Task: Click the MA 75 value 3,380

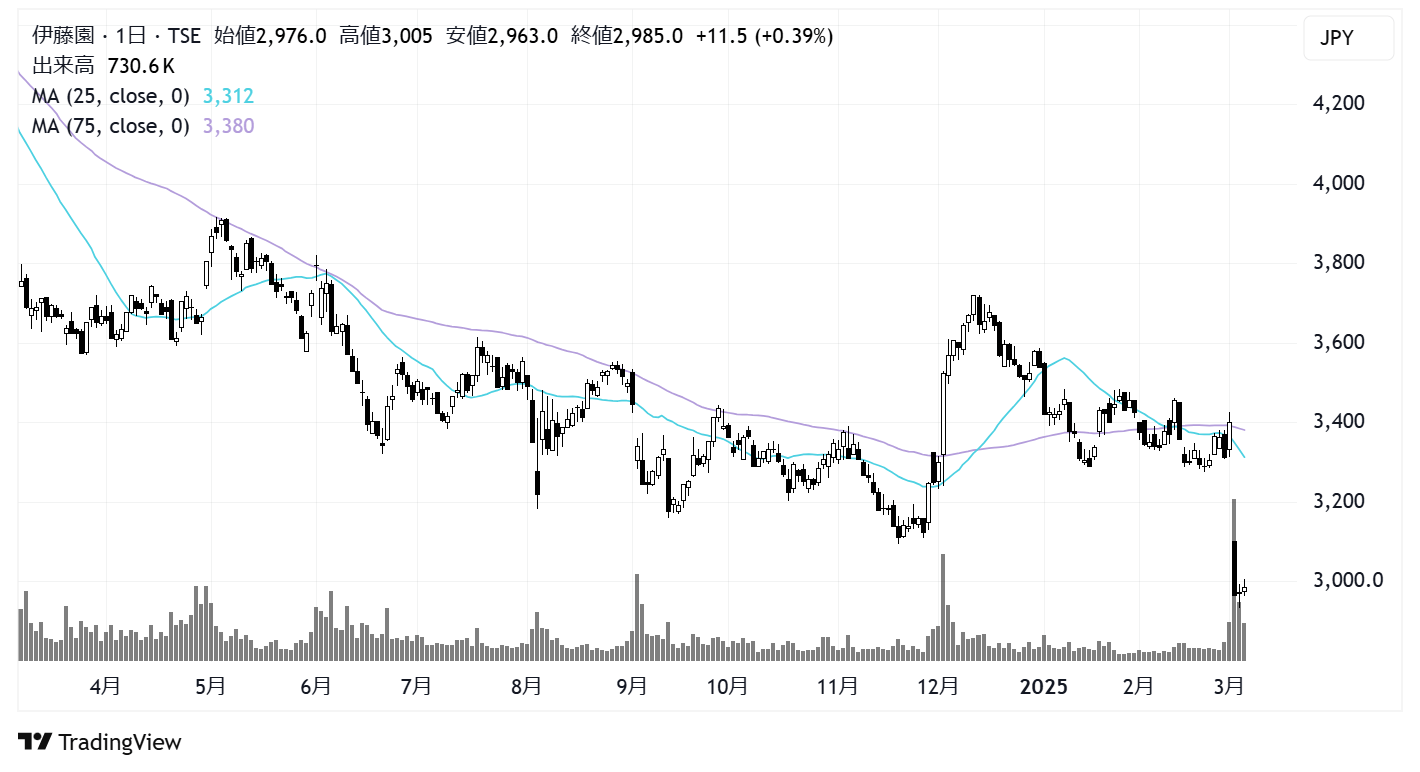Action: [228, 126]
